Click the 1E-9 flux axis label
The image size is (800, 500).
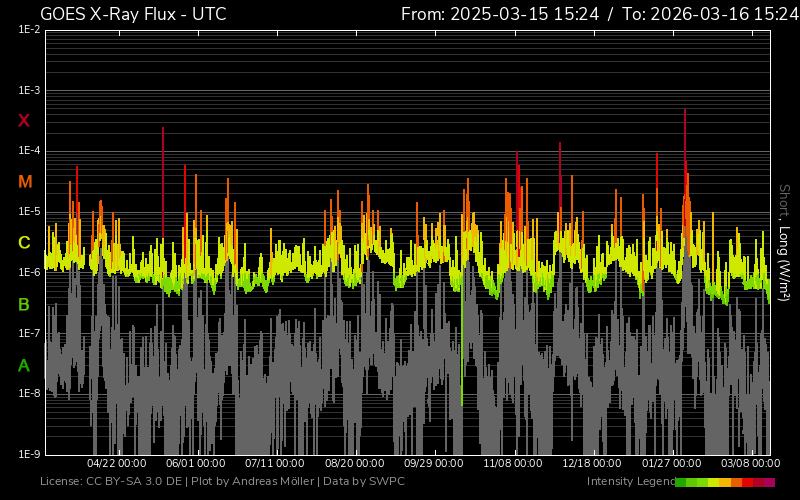click(x=30, y=454)
